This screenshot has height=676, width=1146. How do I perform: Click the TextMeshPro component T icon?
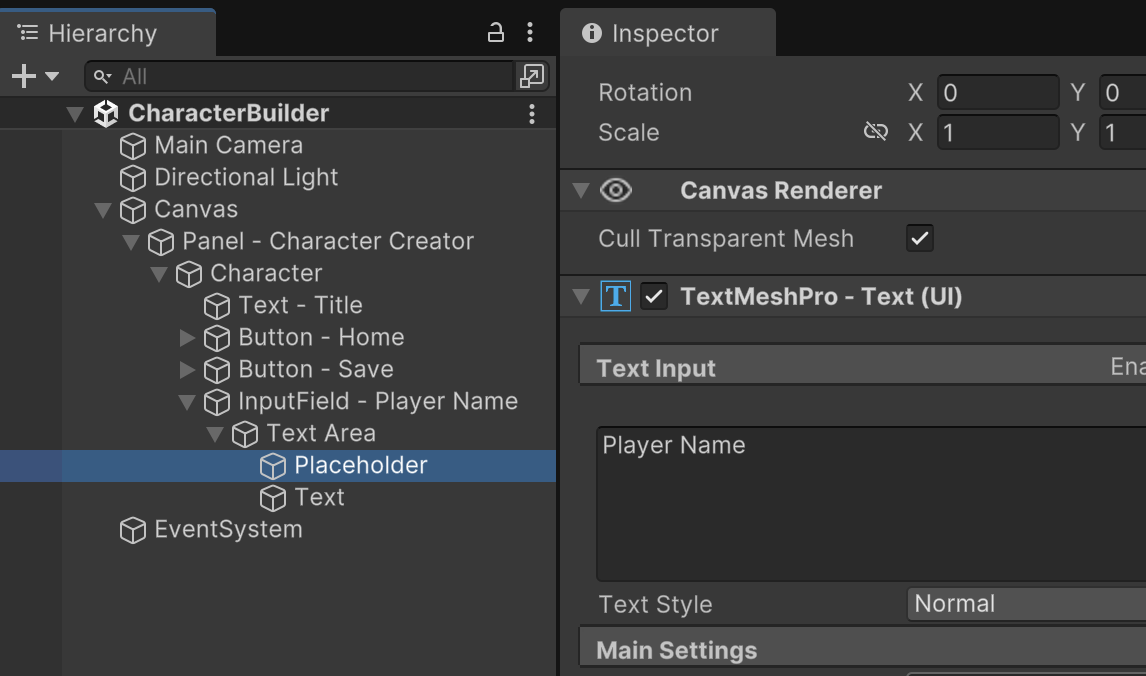coord(615,297)
